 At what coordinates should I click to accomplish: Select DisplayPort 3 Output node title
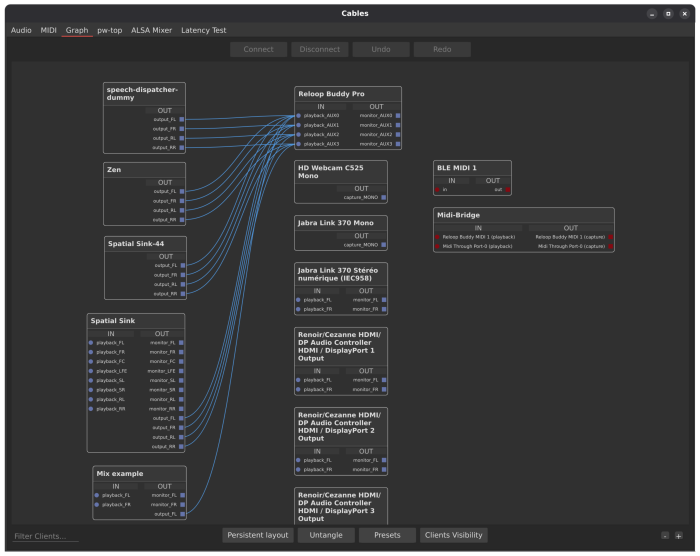(x=339, y=507)
